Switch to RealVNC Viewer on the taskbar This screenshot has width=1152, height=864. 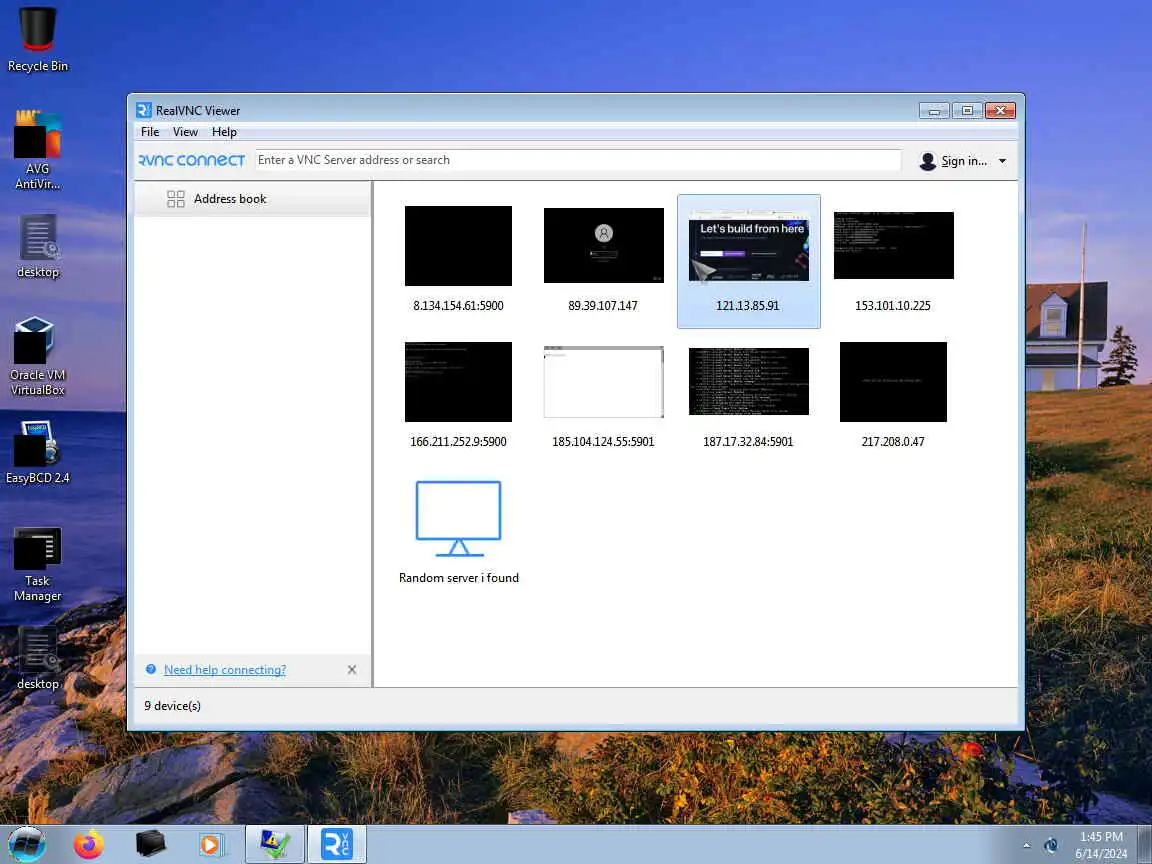point(336,845)
